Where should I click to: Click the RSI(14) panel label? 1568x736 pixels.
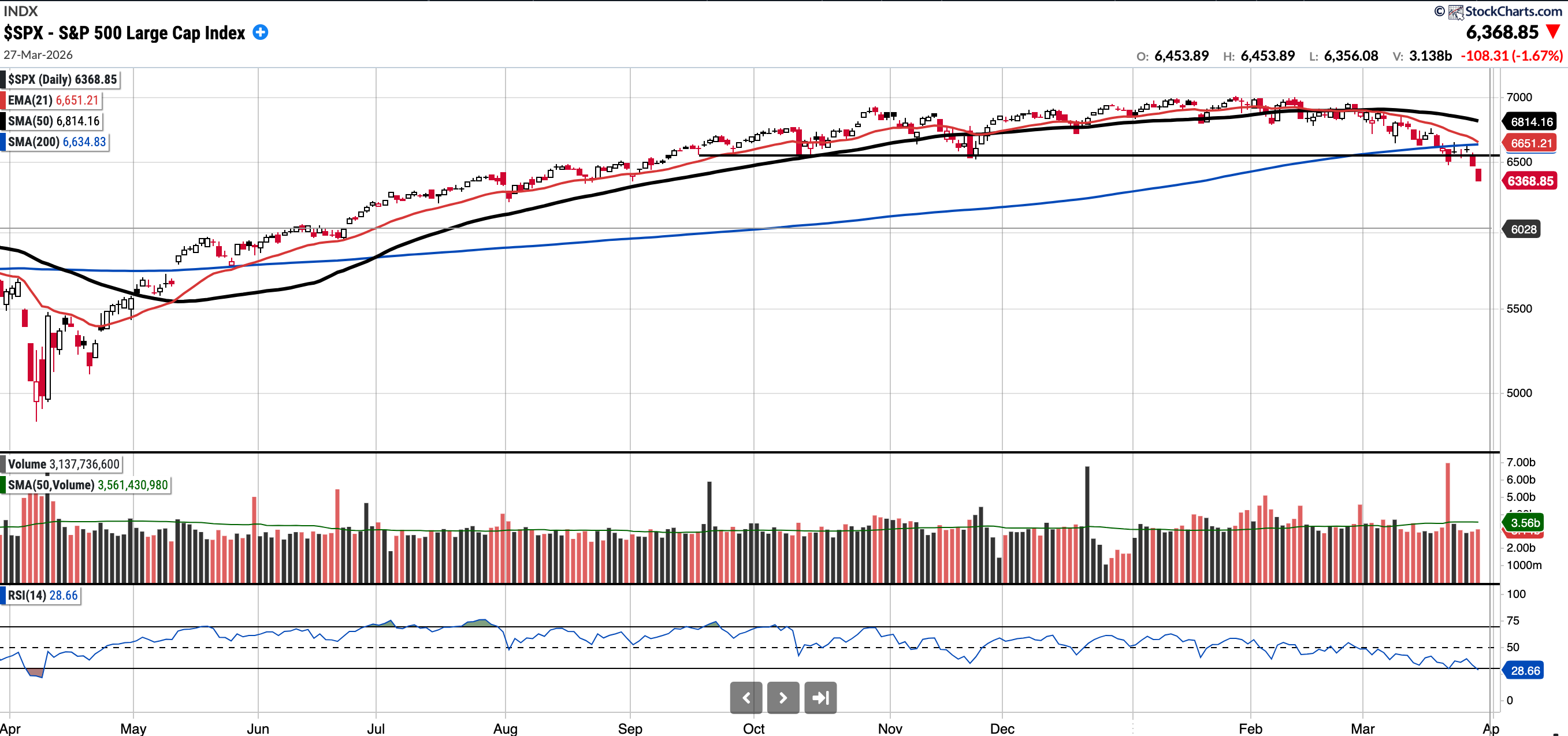point(43,596)
